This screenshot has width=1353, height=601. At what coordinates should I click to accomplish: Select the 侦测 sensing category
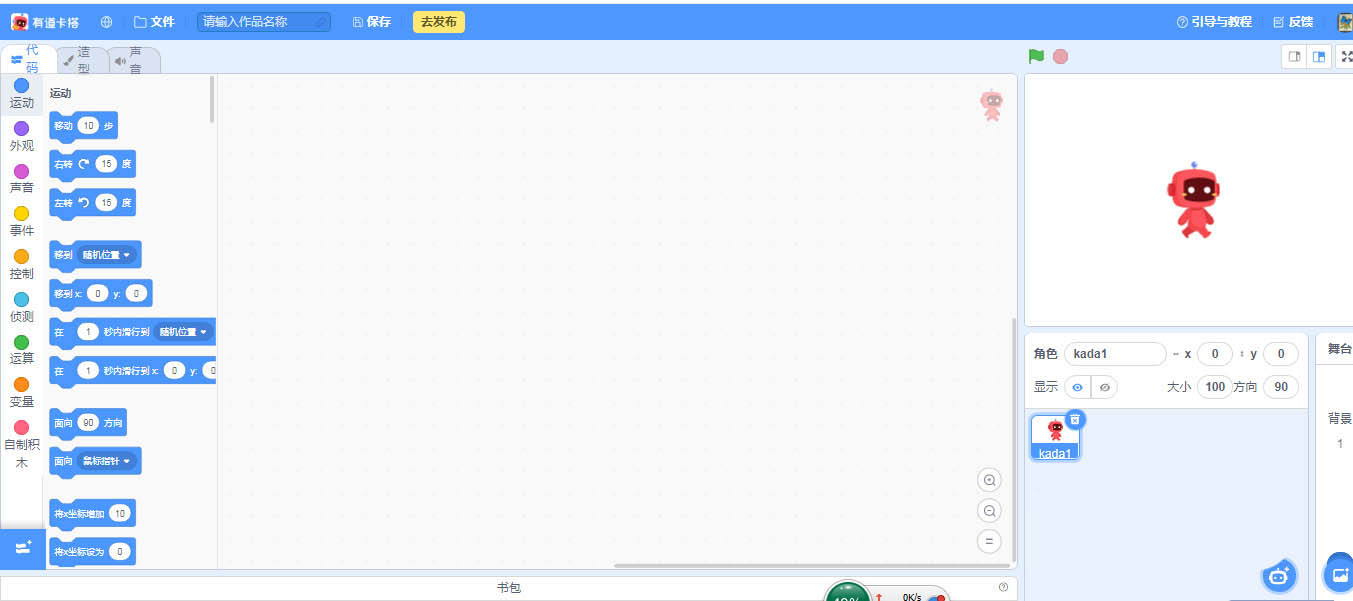(x=22, y=308)
